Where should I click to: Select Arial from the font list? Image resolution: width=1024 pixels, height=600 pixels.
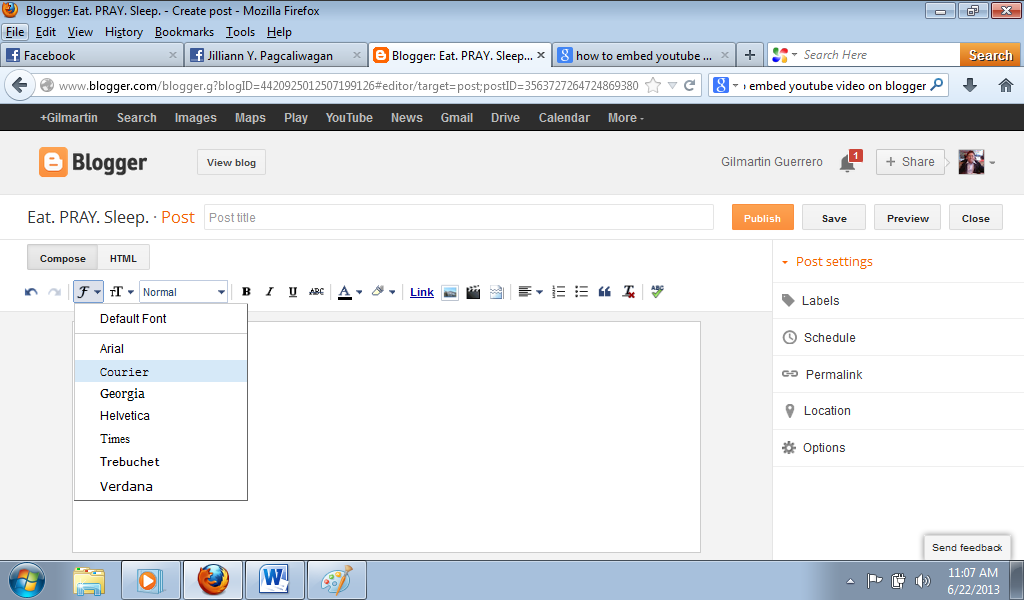(161, 349)
